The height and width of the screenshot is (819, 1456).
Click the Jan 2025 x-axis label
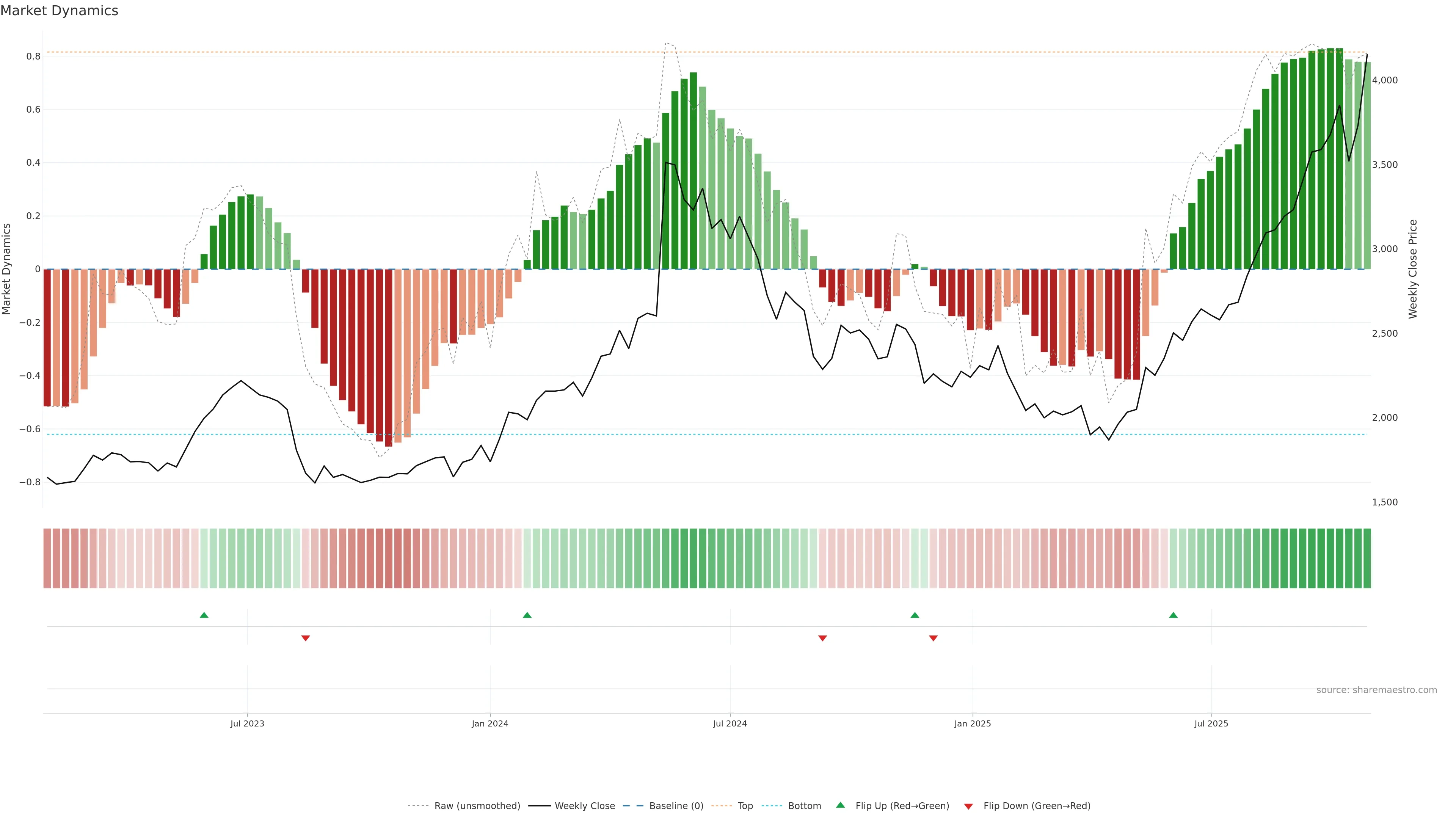972,723
